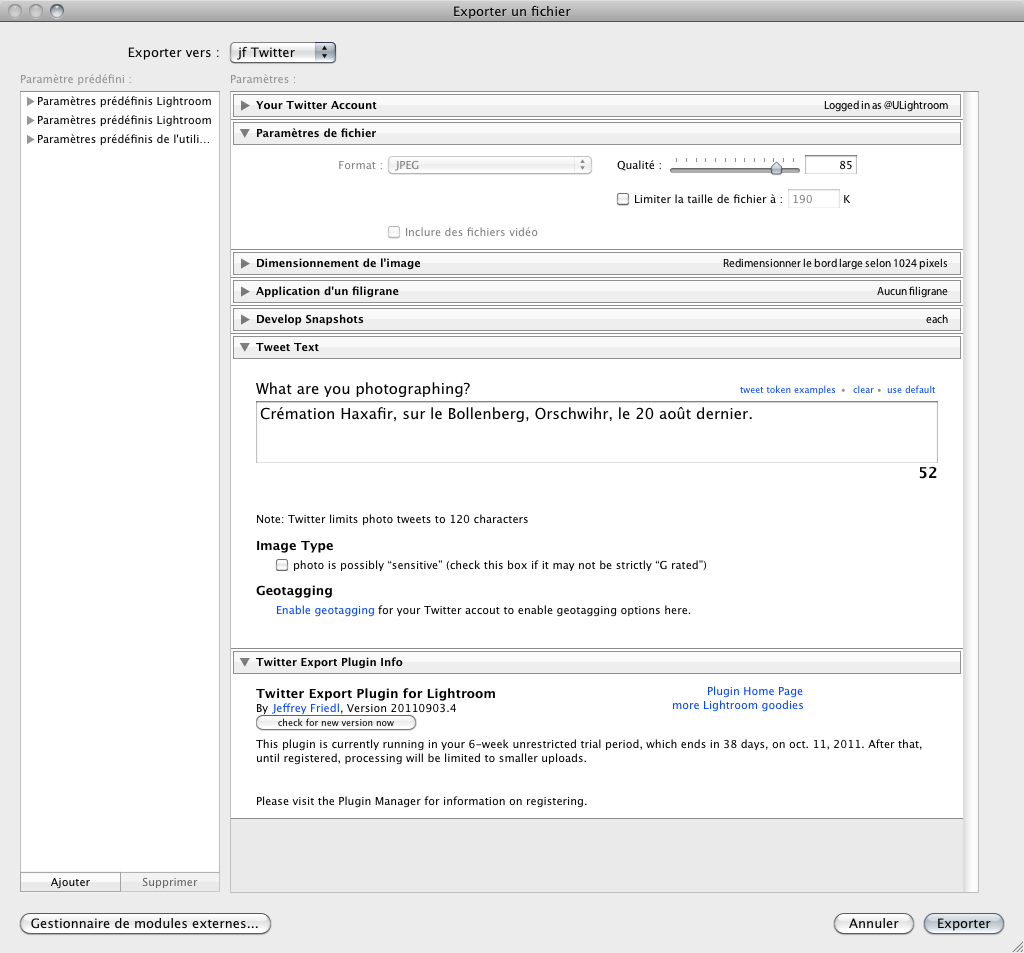Screen dimensions: 1024x953
Task: Tick the 'Inclure des fichiers vidéo' checkbox
Action: pos(394,232)
